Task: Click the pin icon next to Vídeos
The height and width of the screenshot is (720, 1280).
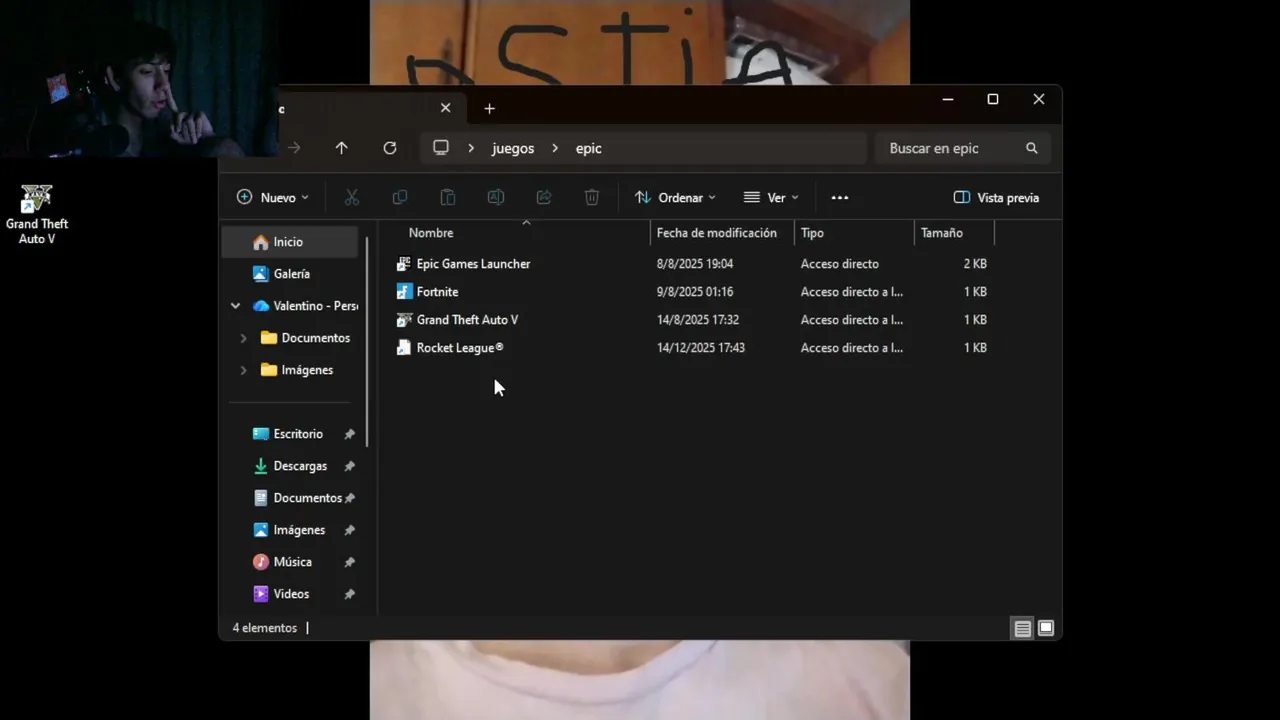Action: 349,594
